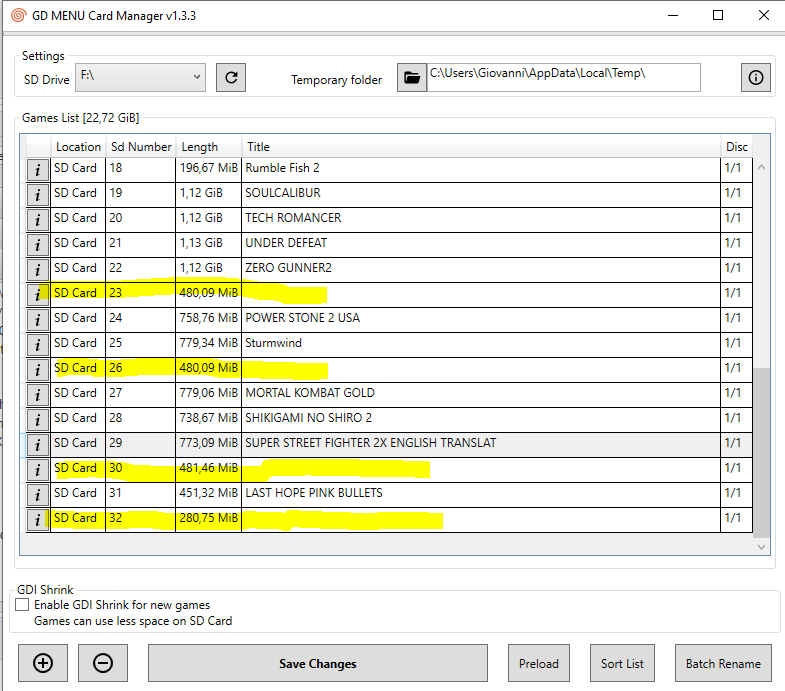
Task: Open info for Sturmwind row
Action: [38, 345]
